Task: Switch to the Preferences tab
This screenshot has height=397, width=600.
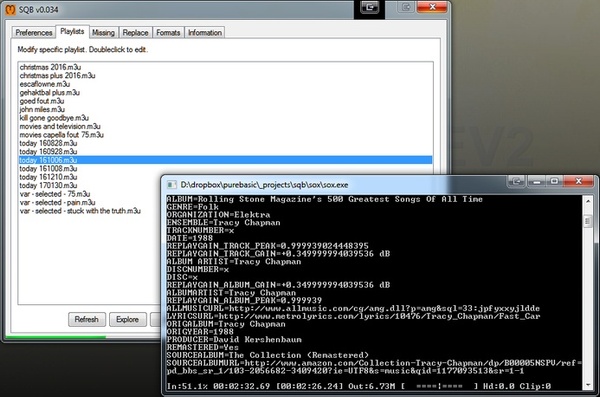Action: [34, 33]
